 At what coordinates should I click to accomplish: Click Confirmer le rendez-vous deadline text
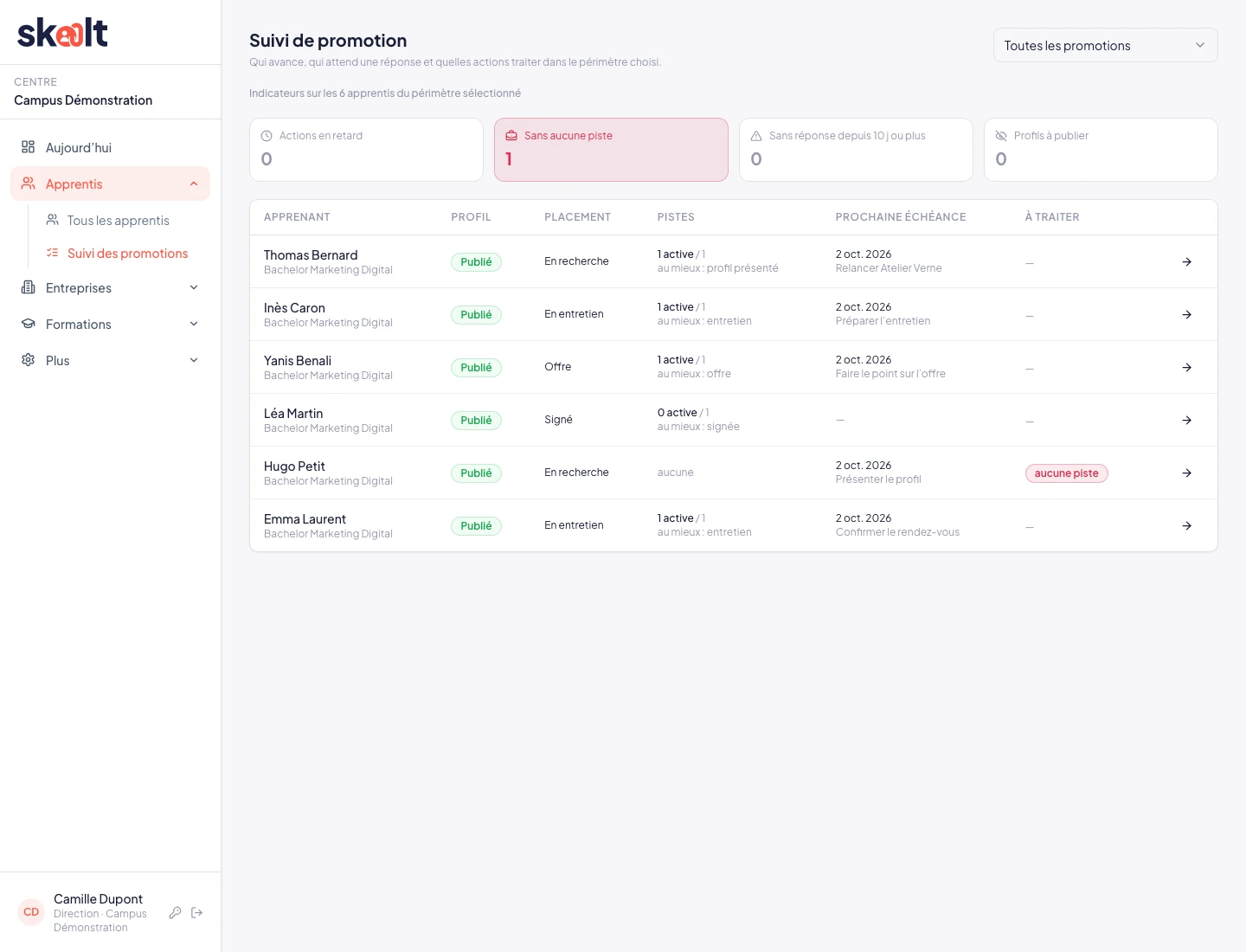pos(897,532)
